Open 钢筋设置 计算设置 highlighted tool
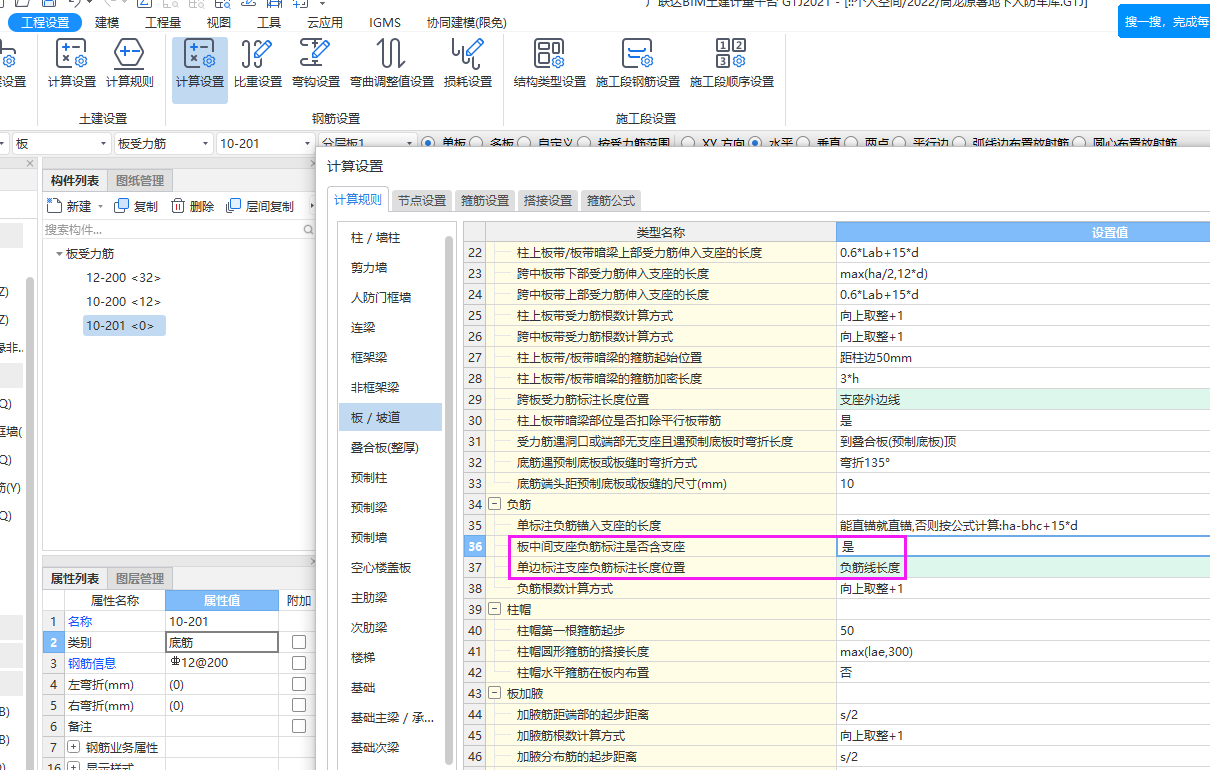Screen dimensions: 1210x770 coord(200,68)
